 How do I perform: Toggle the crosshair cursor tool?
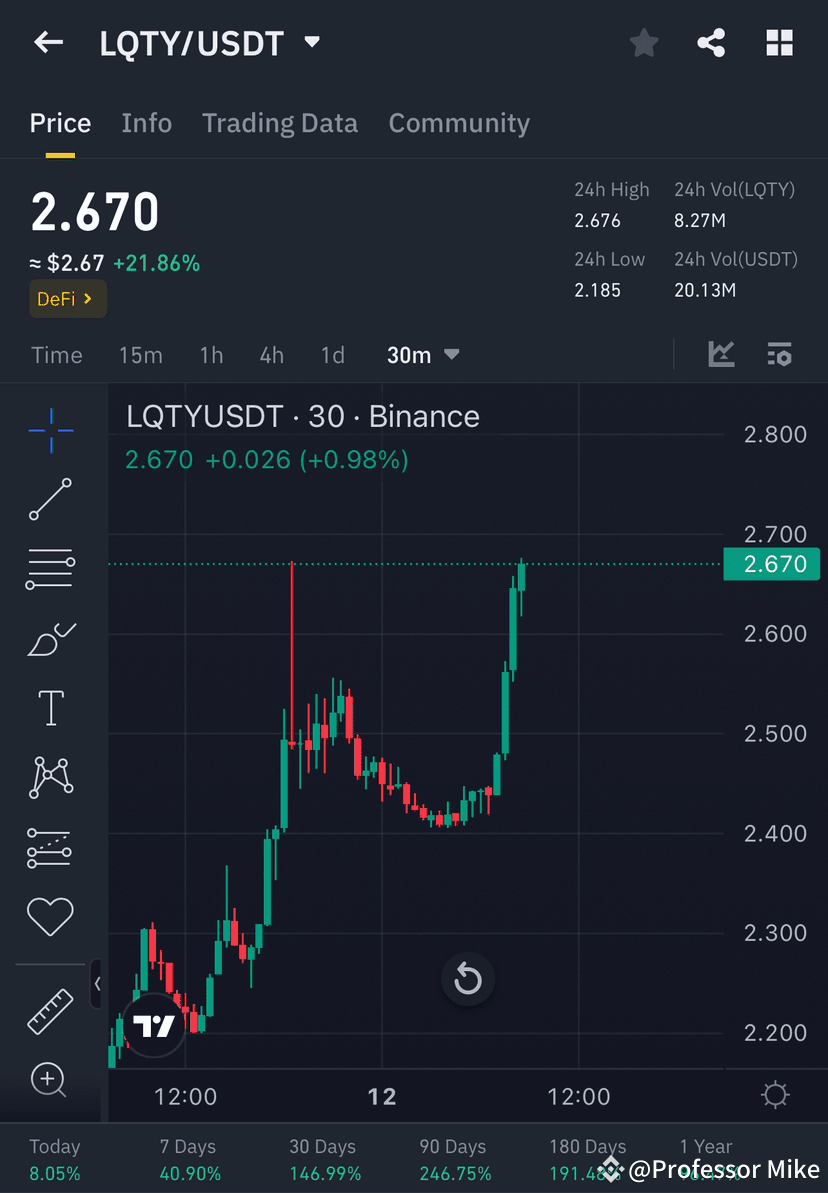(50, 430)
